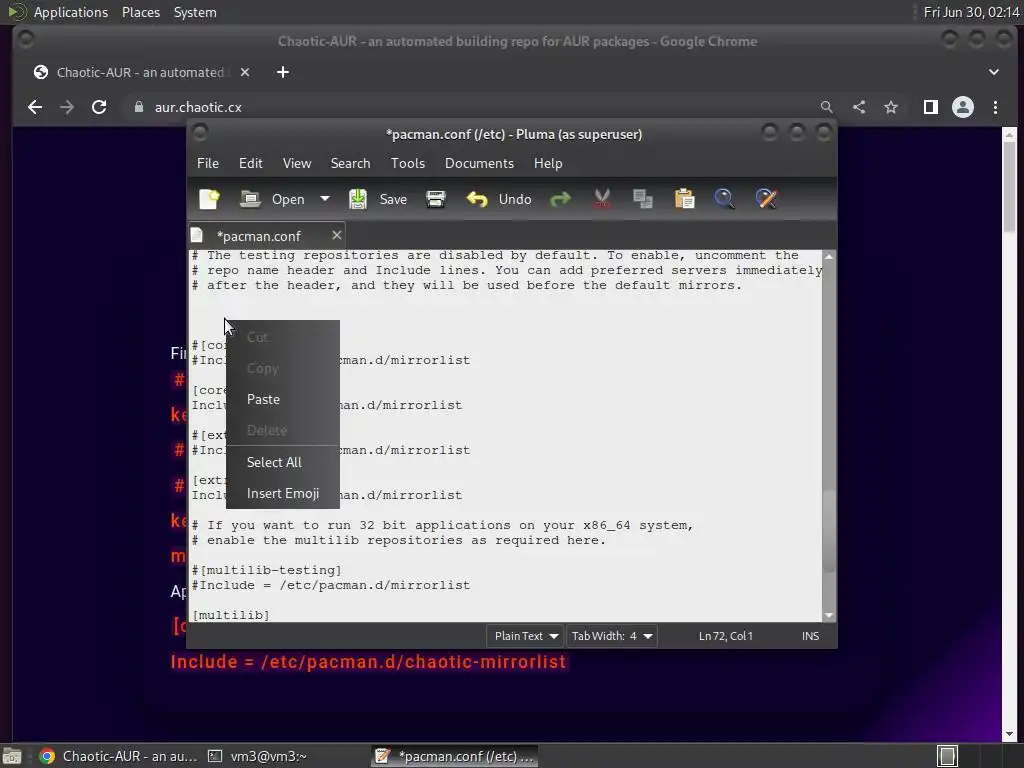The height and width of the screenshot is (768, 1024).
Task: Open a new Chrome tab with plus
Action: tap(283, 72)
